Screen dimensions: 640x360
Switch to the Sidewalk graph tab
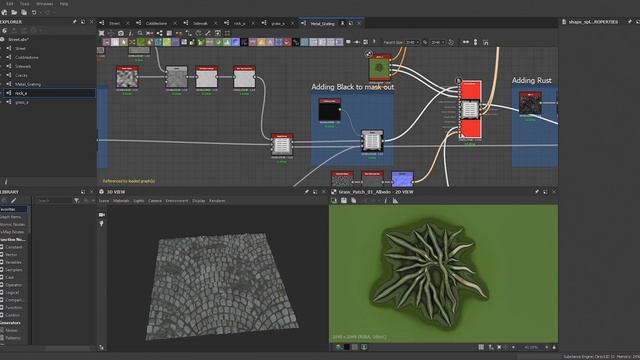(200, 23)
